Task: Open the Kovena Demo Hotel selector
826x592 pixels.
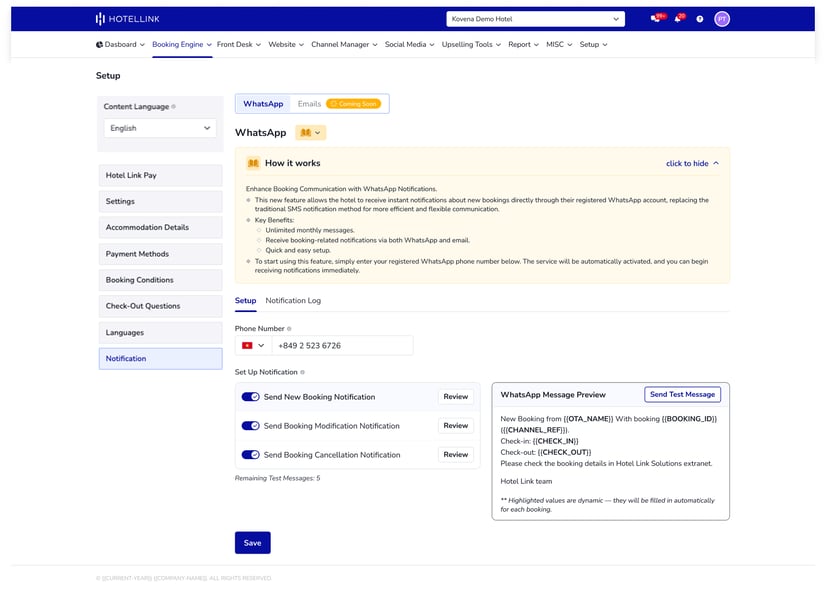Action: (x=535, y=19)
